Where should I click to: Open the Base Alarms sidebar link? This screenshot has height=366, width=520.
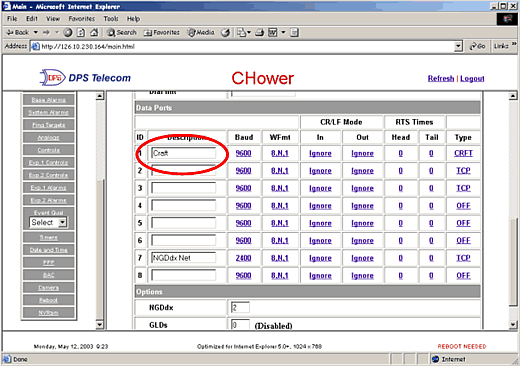pyautogui.click(x=49, y=100)
